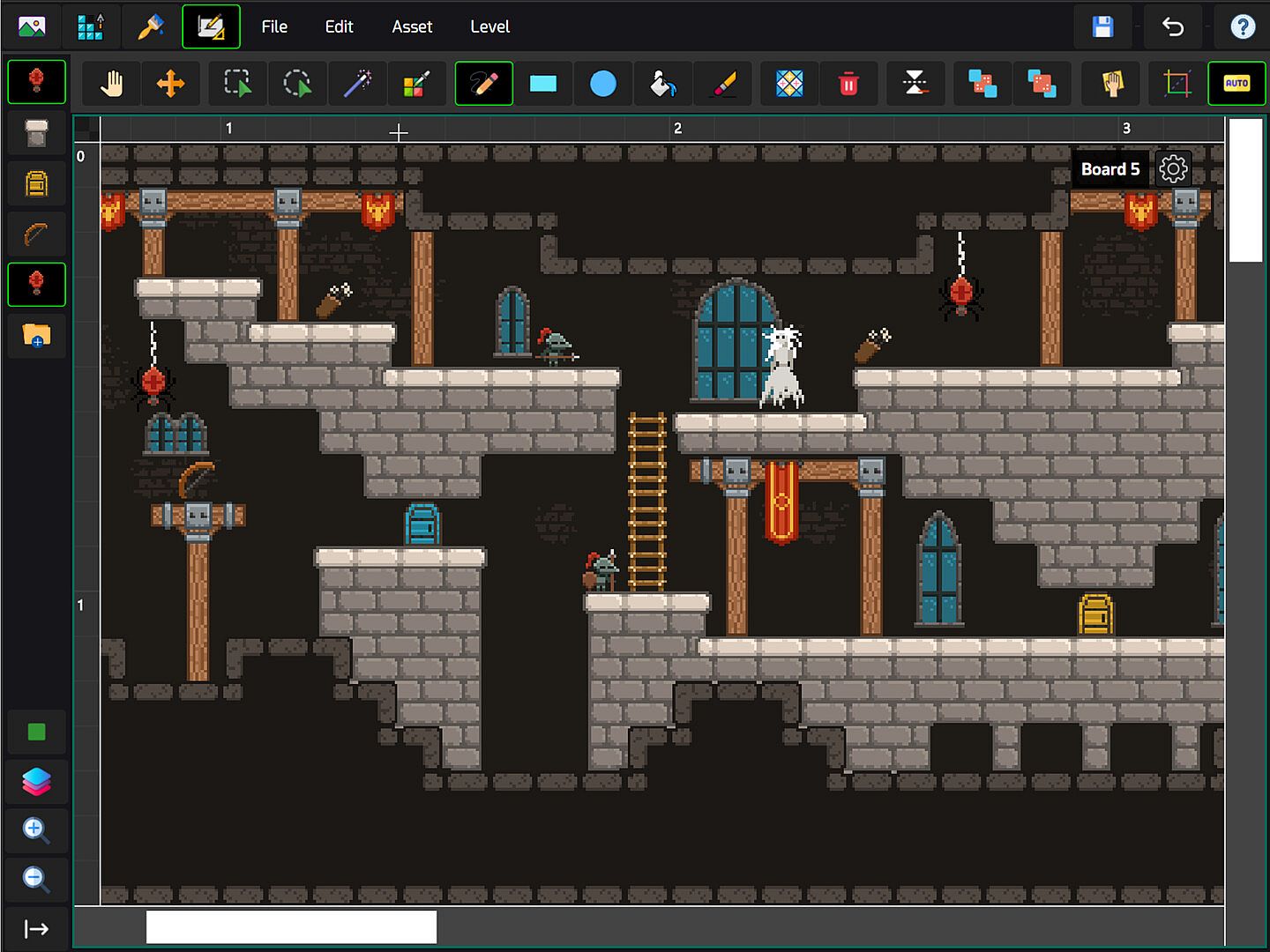Expand the sidebar with arrow button
The width and height of the screenshot is (1270, 952).
pos(36,928)
